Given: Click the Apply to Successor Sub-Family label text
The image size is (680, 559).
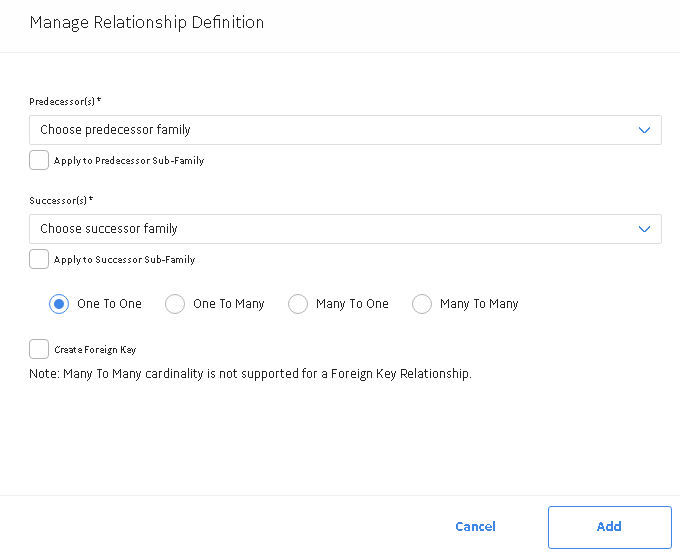Looking at the screenshot, I should click(124, 259).
